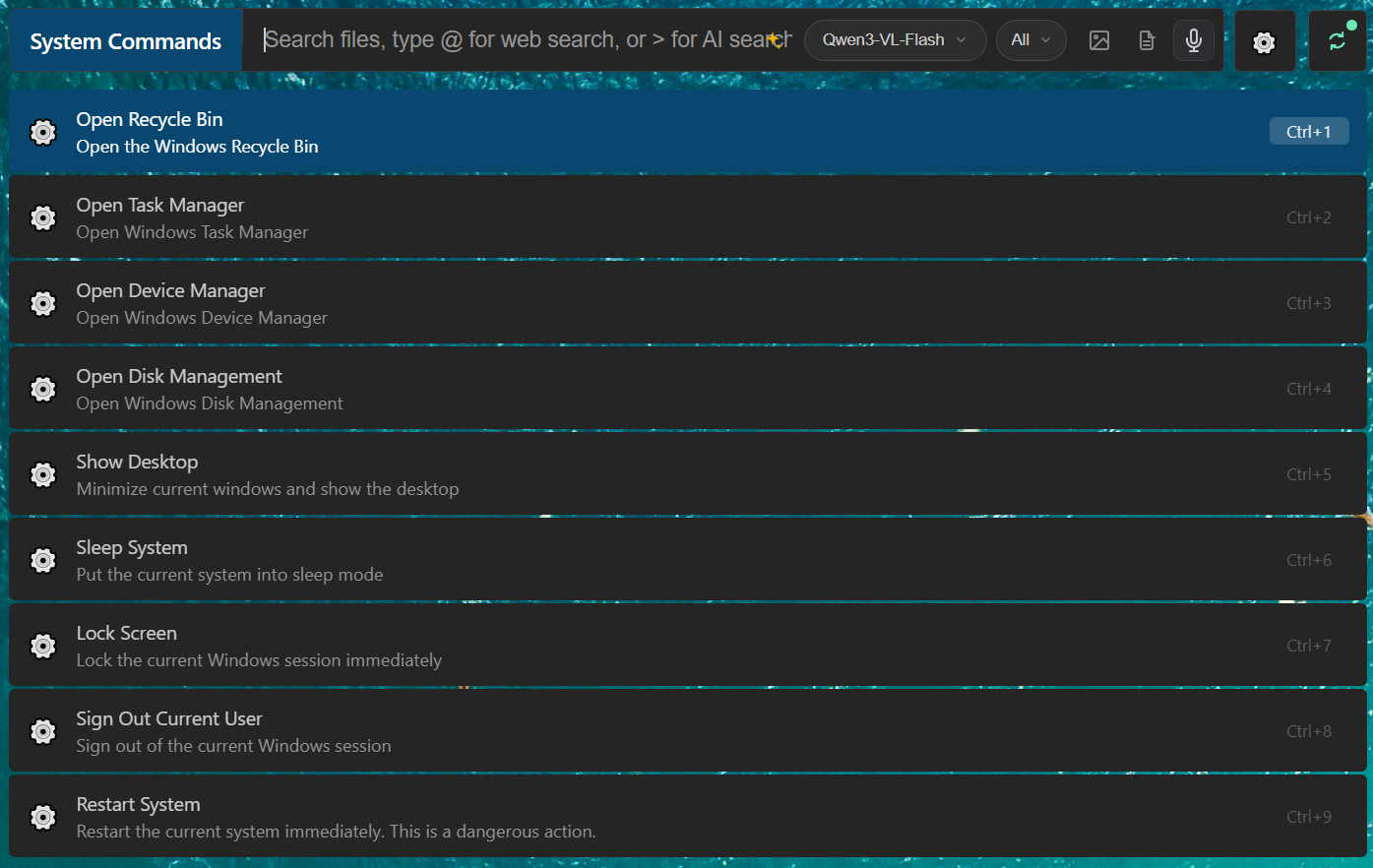Screen dimensions: 1373x868
Task: Click the Ctrl+9 shortcut label
Action: pos(1309,817)
